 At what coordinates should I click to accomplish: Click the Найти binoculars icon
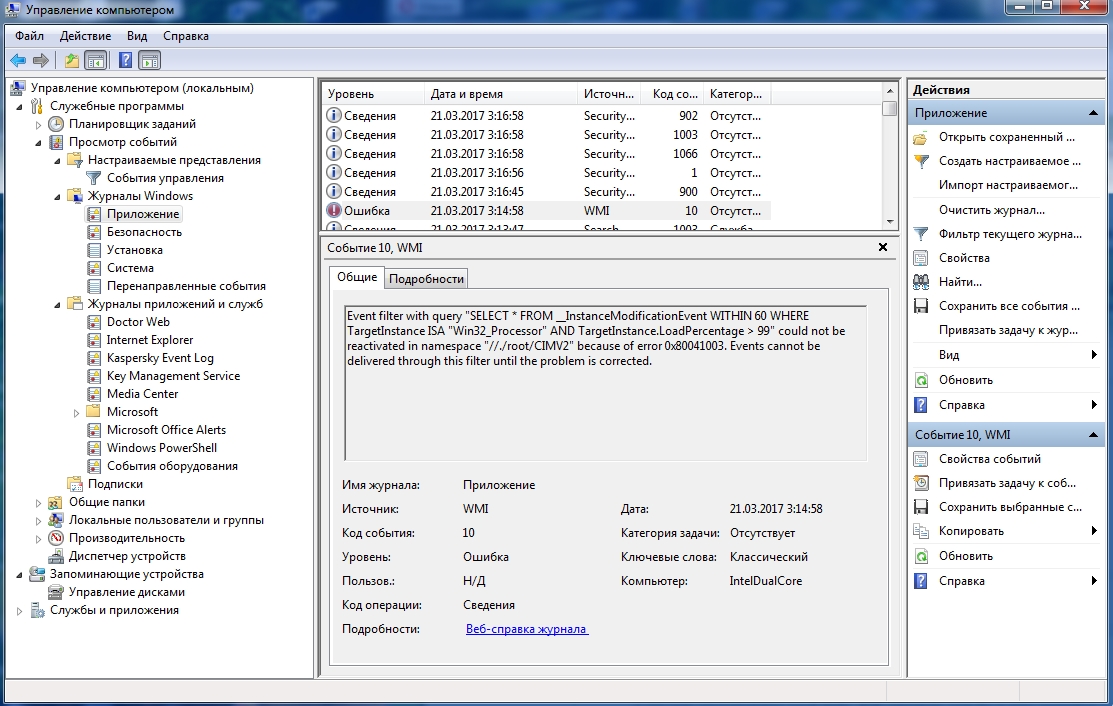(x=921, y=282)
